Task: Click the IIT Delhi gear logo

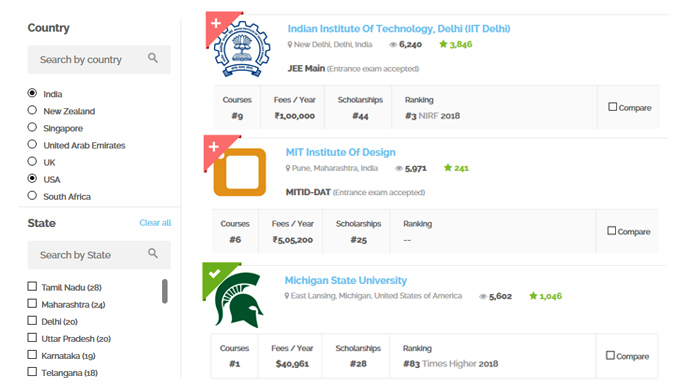Action: [242, 49]
